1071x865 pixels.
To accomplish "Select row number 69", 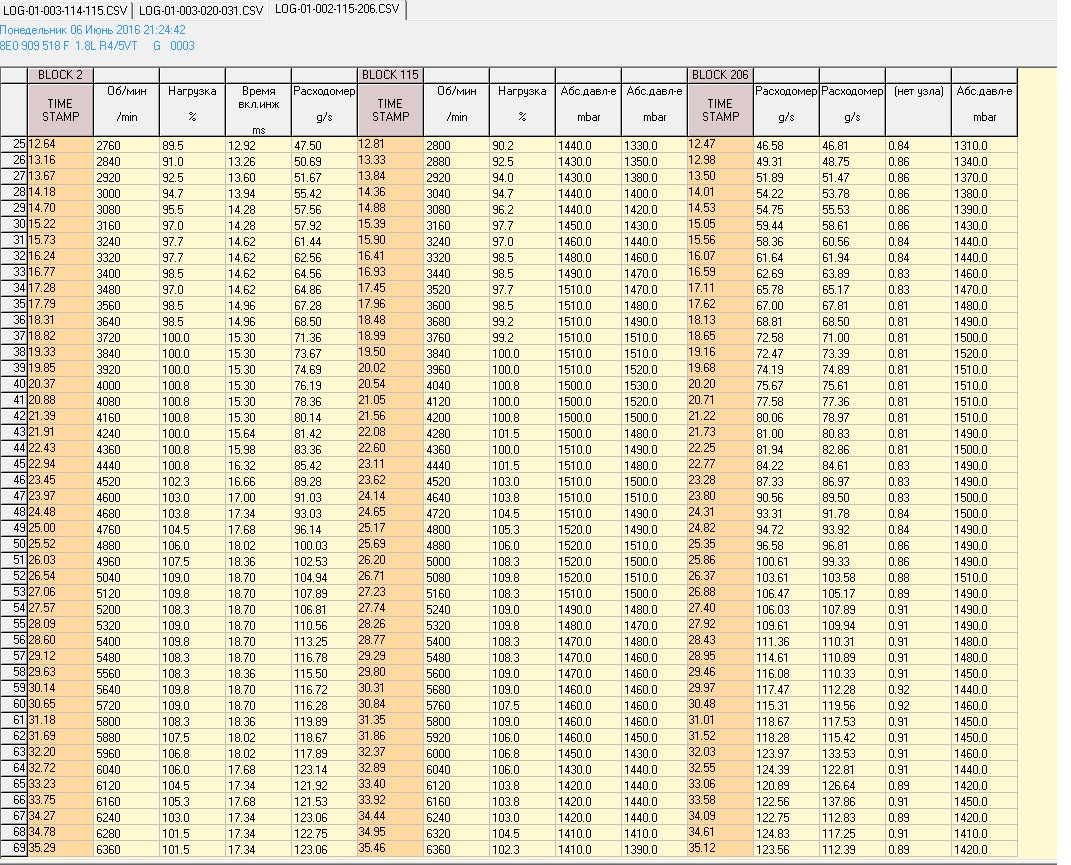I will [x=14, y=849].
